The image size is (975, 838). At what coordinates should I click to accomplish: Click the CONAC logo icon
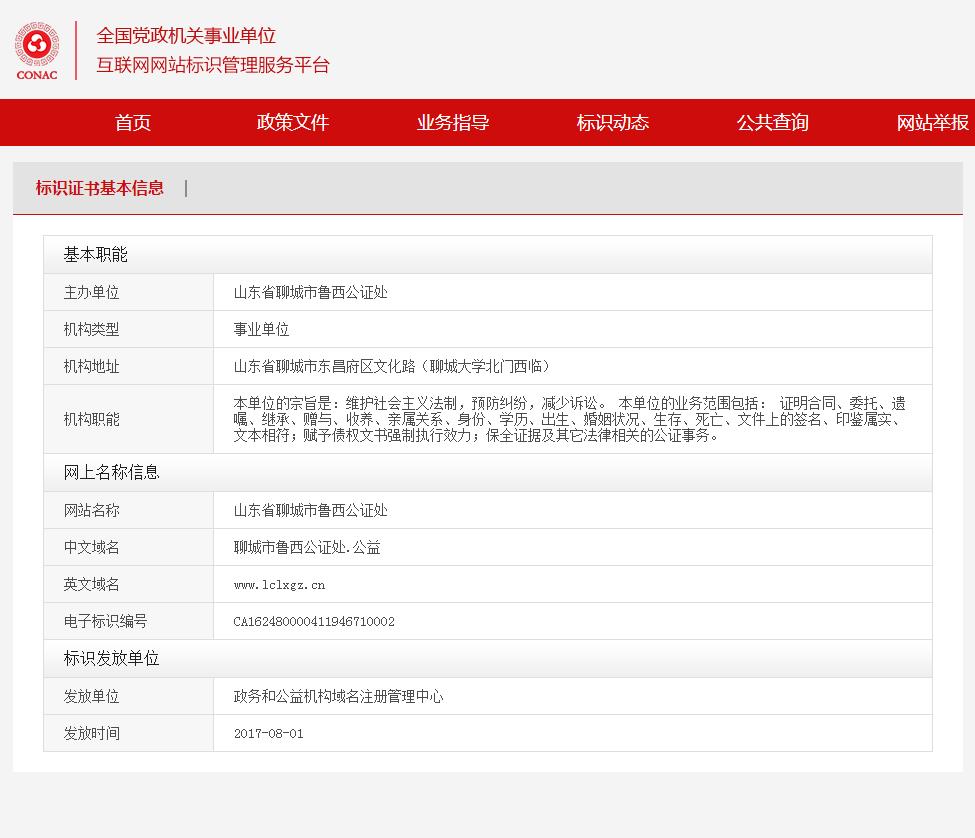[x=37, y=51]
